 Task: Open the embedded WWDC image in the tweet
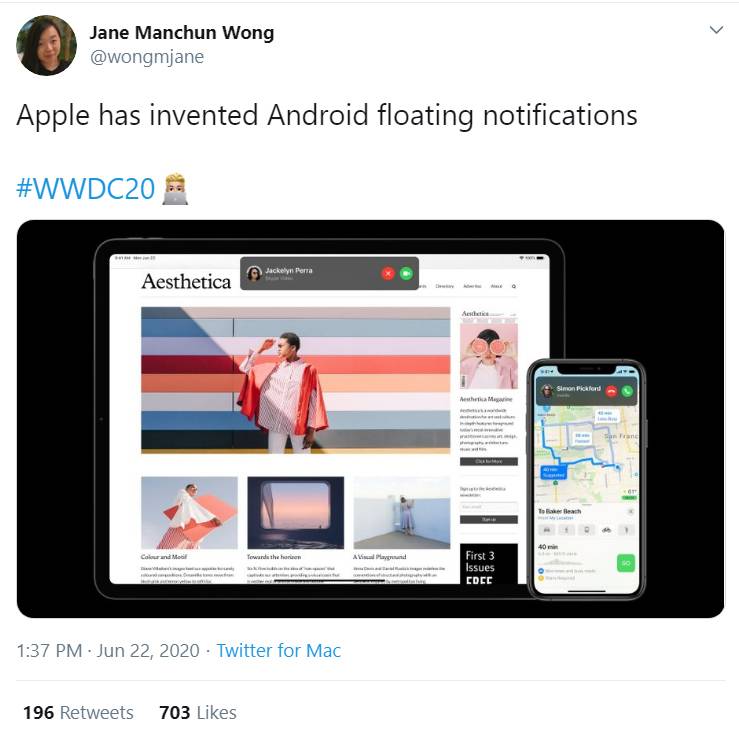[370, 418]
